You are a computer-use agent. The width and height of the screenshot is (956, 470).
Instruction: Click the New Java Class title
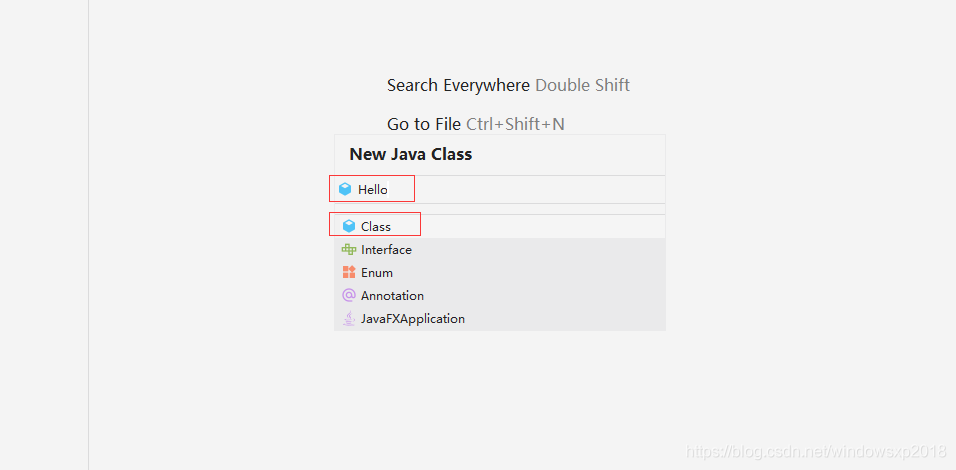[x=410, y=154]
